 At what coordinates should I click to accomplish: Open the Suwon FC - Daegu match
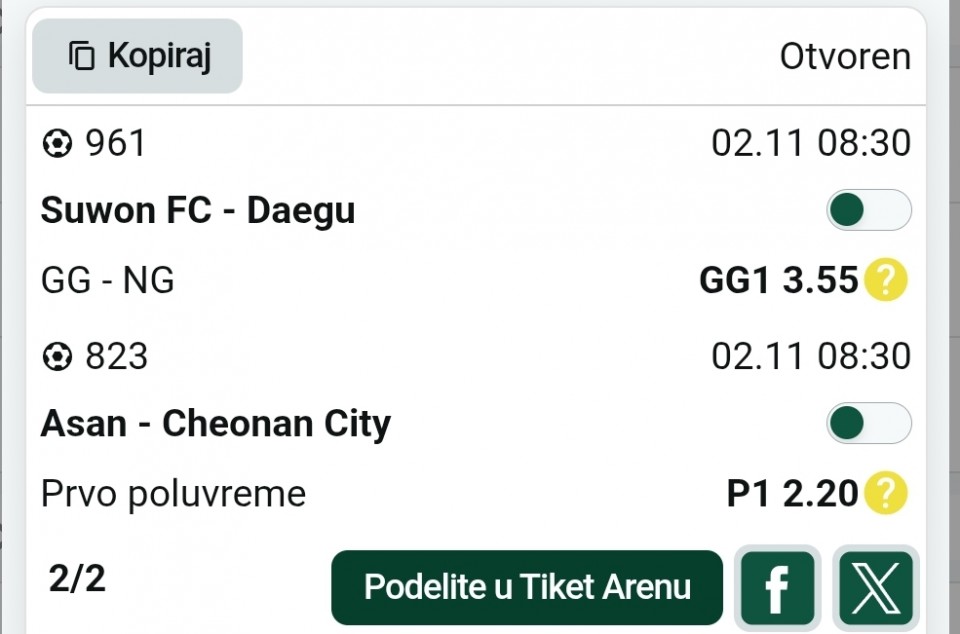tap(198, 211)
